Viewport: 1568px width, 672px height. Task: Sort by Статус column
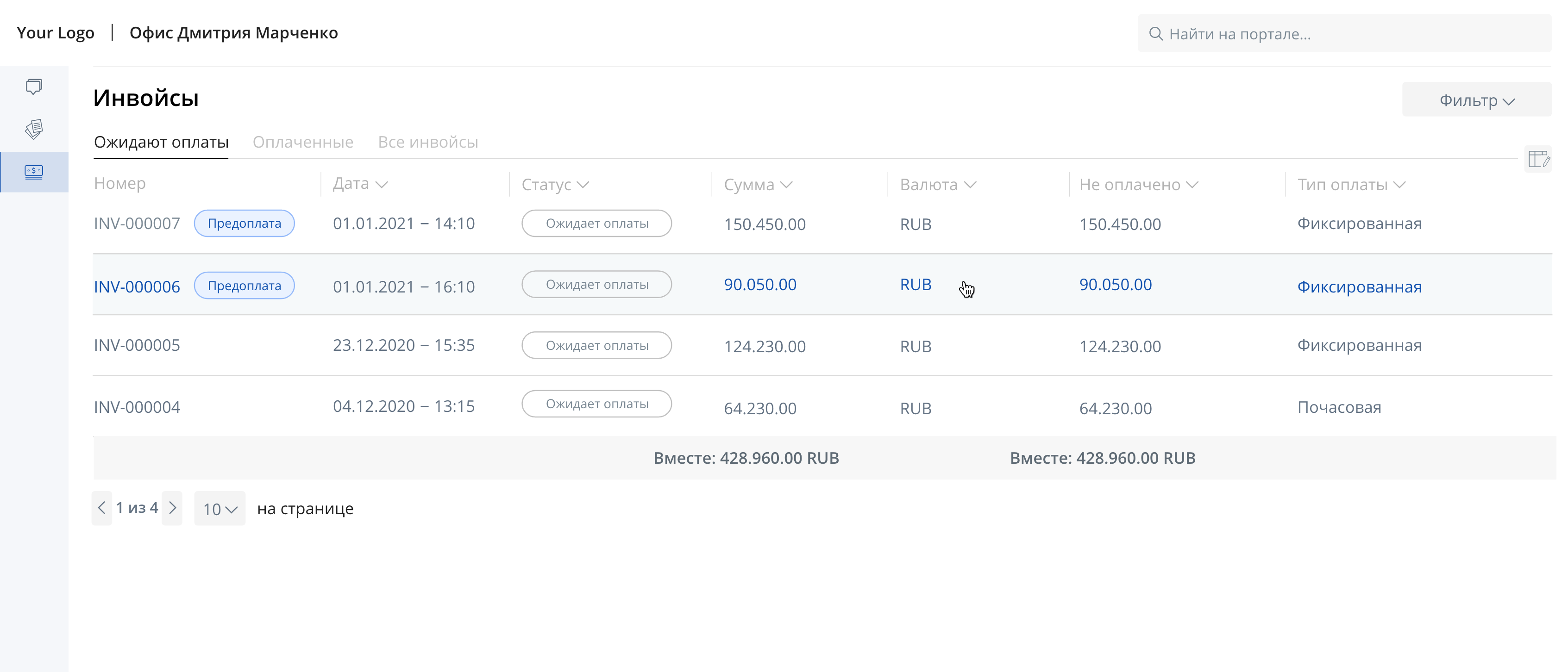click(555, 184)
